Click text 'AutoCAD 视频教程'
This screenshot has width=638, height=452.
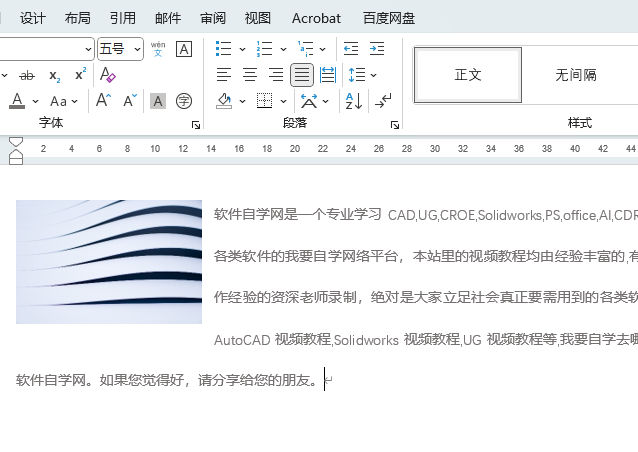pyautogui.click(x=272, y=339)
